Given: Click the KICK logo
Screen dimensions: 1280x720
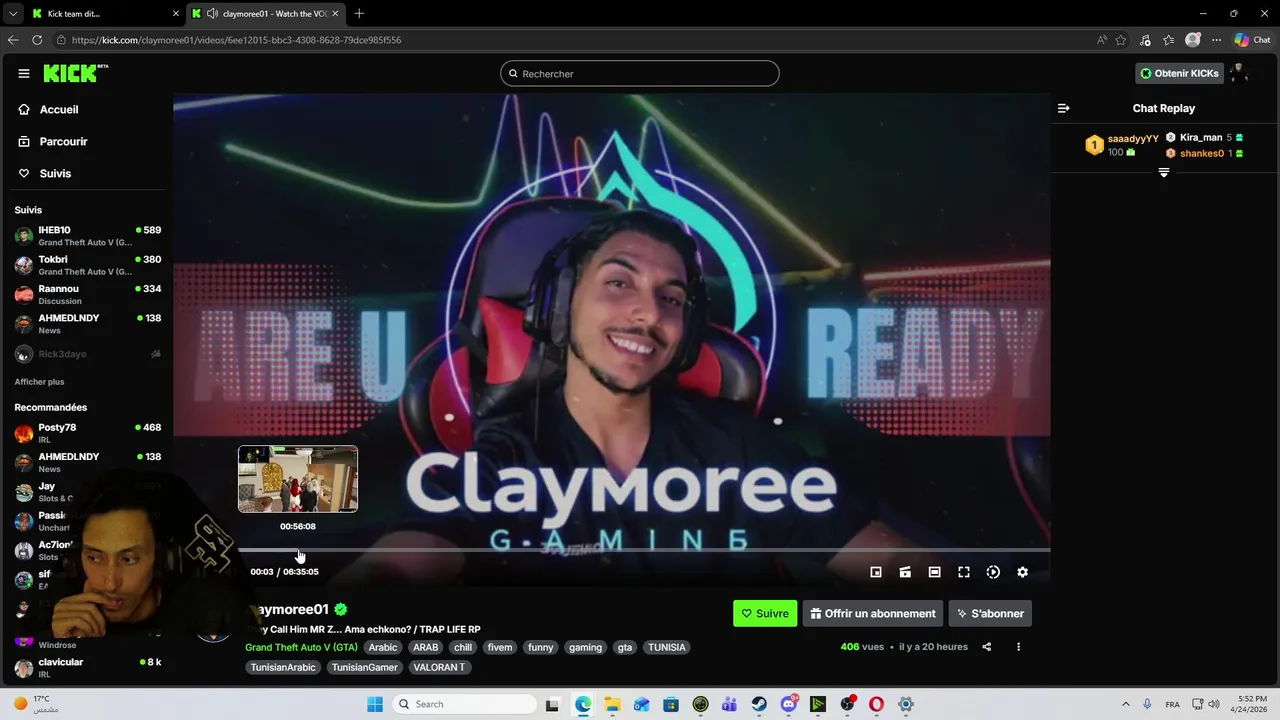Looking at the screenshot, I should (x=75, y=73).
